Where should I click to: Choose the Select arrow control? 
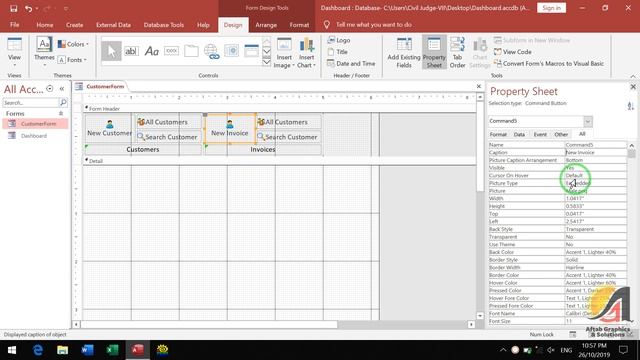point(111,51)
